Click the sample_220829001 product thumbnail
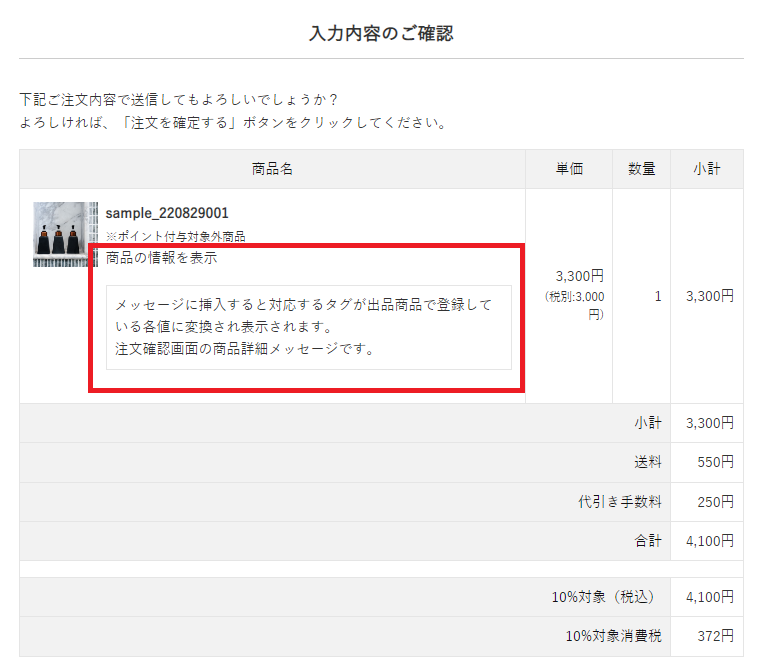Image resolution: width=765 pixels, height=669 pixels. 65,234
